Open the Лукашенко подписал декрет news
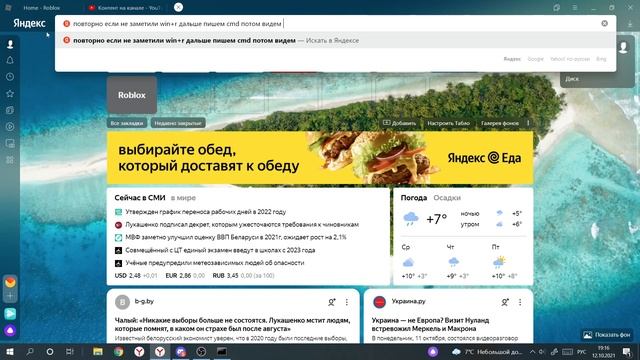This screenshot has height=360, width=640. coord(242,224)
